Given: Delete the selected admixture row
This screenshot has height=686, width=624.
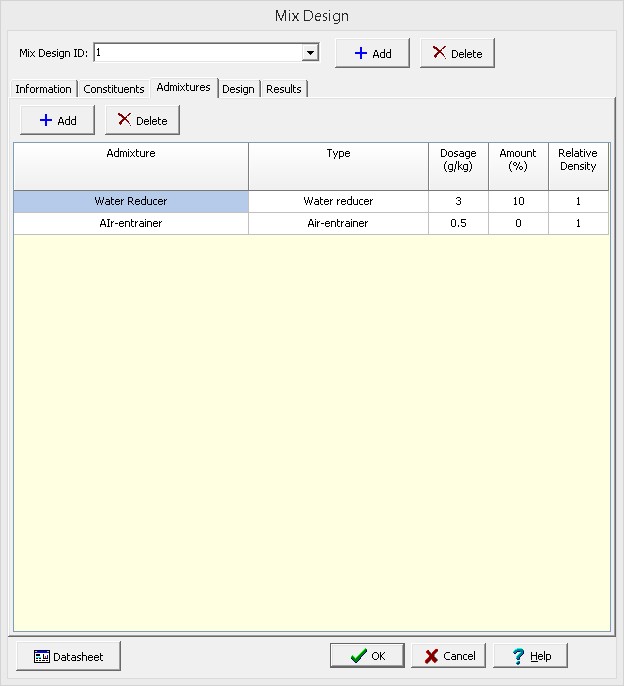Looking at the screenshot, I should [x=142, y=120].
